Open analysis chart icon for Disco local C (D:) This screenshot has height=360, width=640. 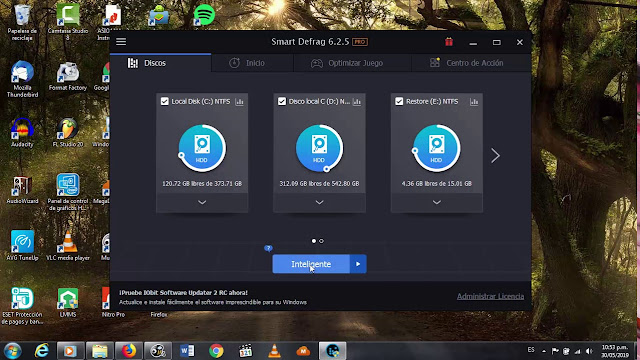[x=357, y=102]
